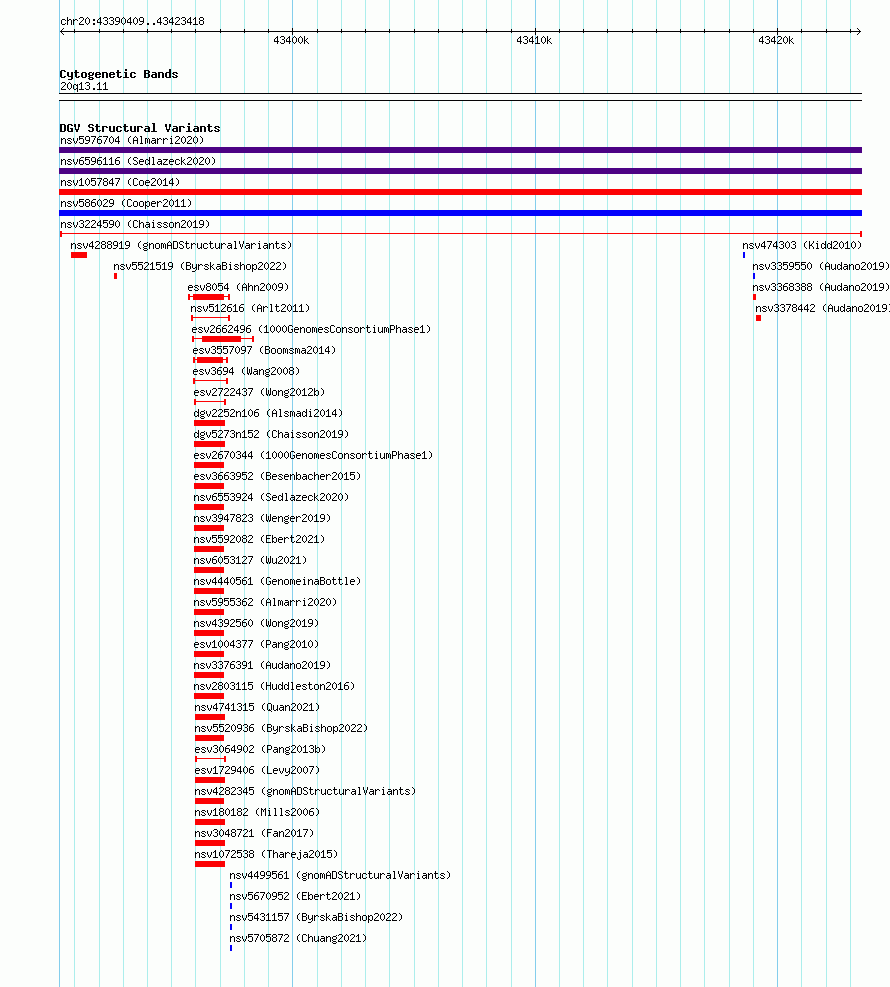Click nsv4741315 (Quan2021) label
Screen dimensions: 890x987
pyautogui.click(x=257, y=708)
